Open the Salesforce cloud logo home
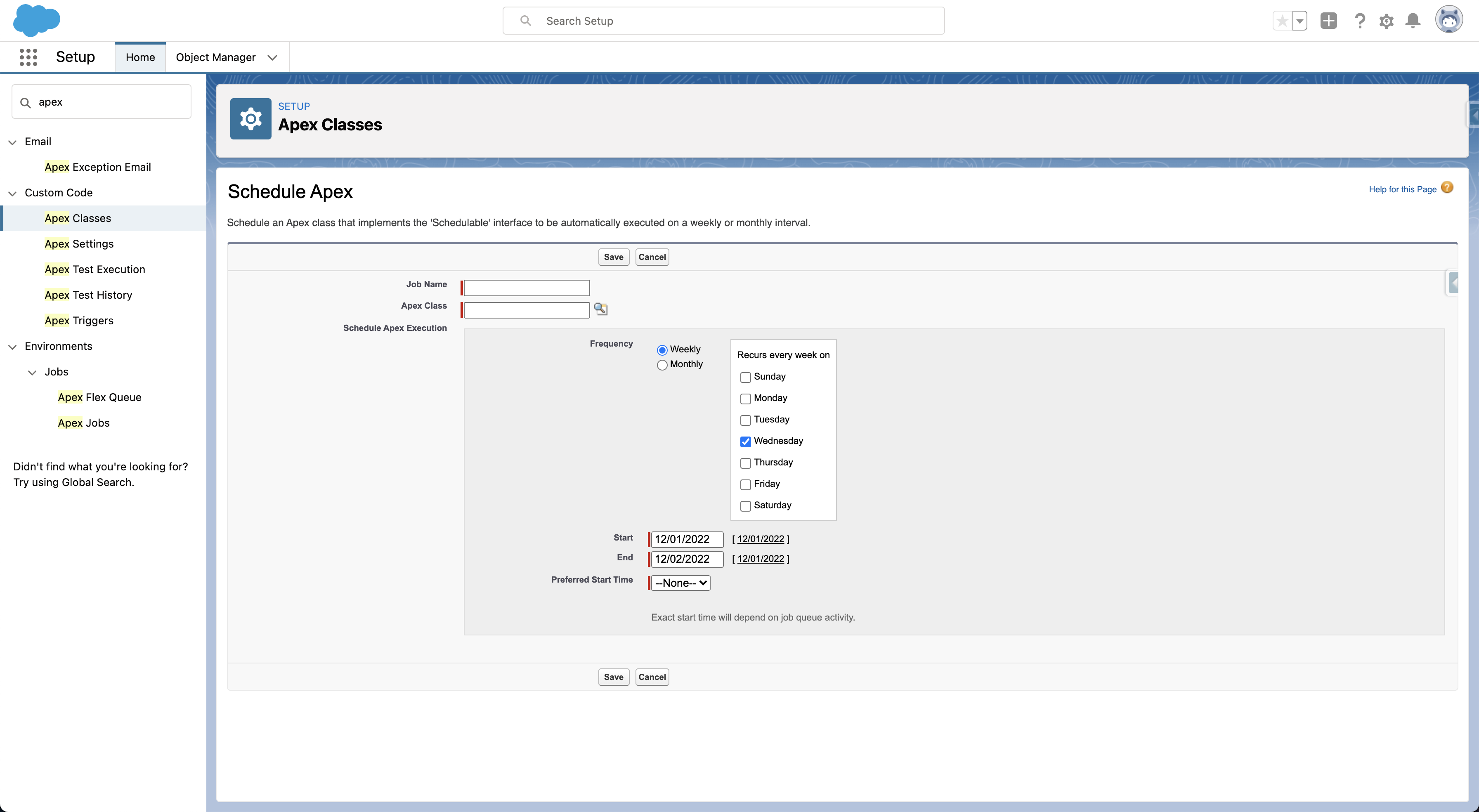The image size is (1479, 812). [x=37, y=21]
